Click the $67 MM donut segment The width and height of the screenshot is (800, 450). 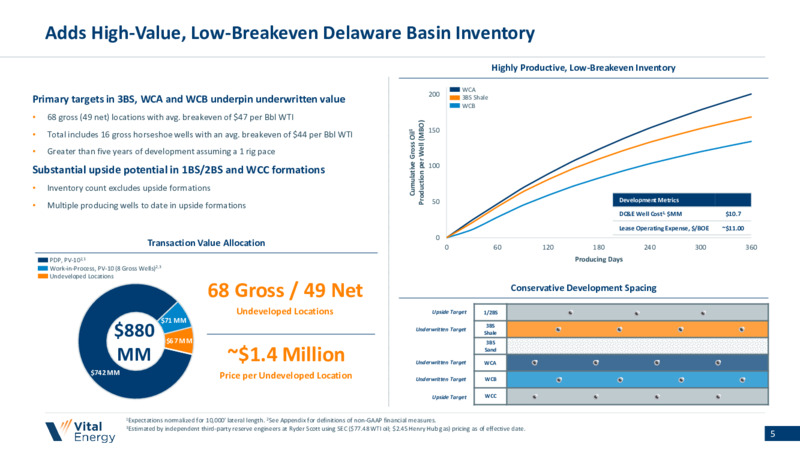[x=180, y=341]
